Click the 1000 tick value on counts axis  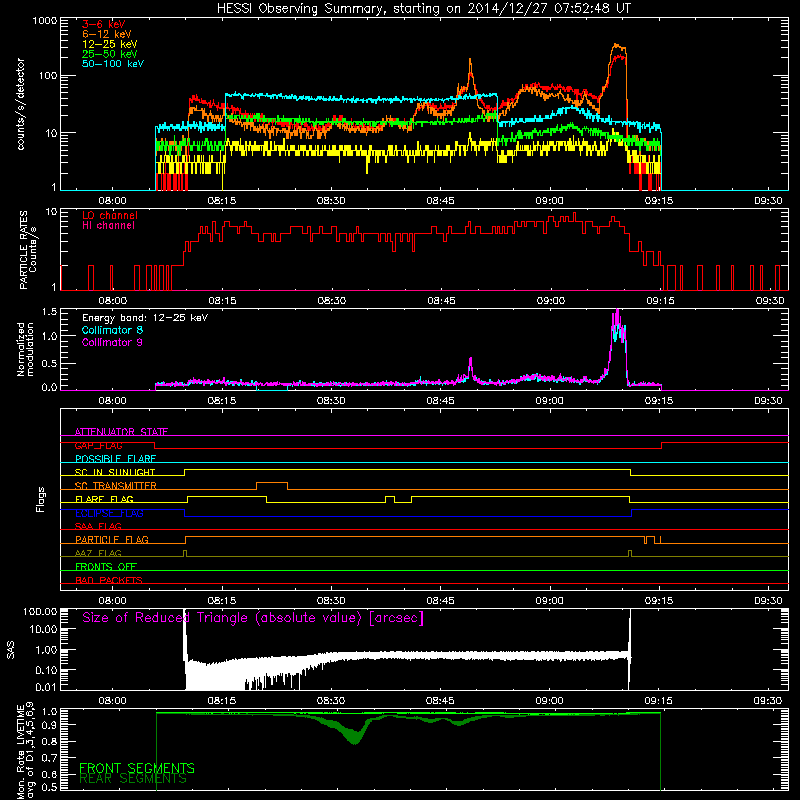pyautogui.click(x=44, y=21)
